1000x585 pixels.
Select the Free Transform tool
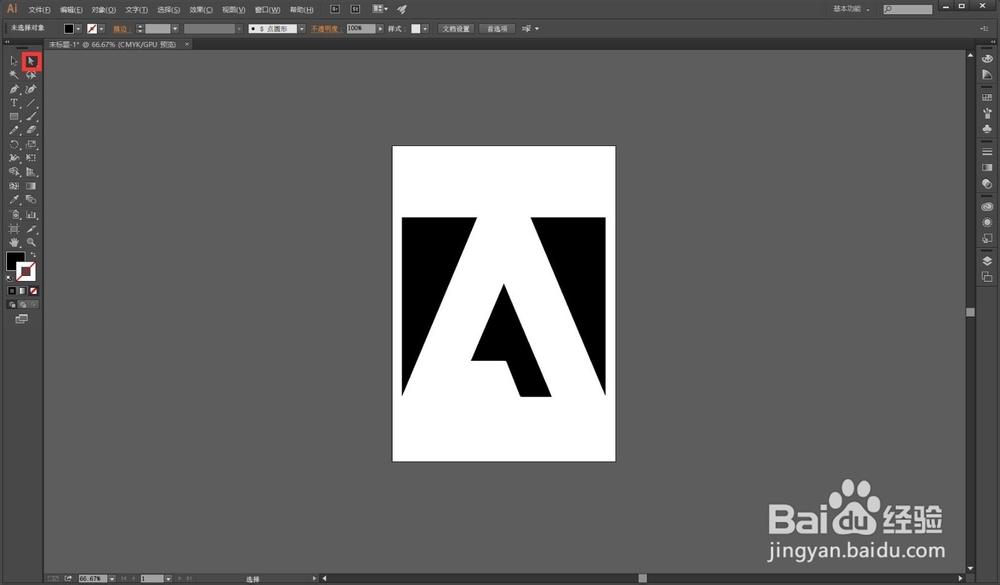point(31,158)
